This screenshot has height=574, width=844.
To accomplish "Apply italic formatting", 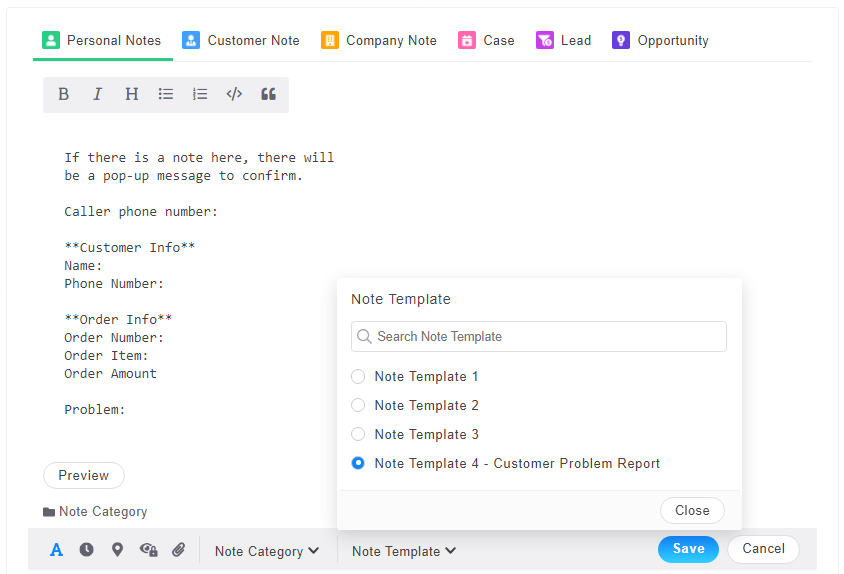I will [x=97, y=94].
